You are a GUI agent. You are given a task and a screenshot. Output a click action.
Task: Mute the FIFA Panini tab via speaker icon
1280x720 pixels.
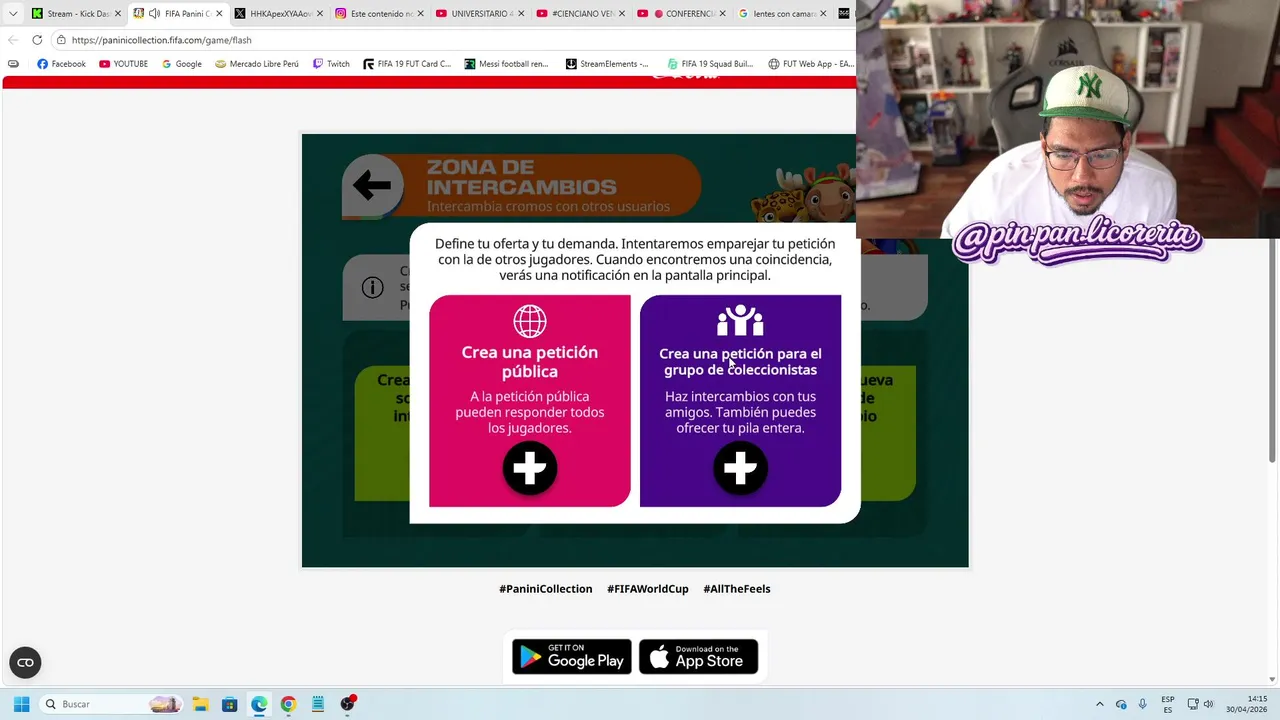tap(154, 14)
